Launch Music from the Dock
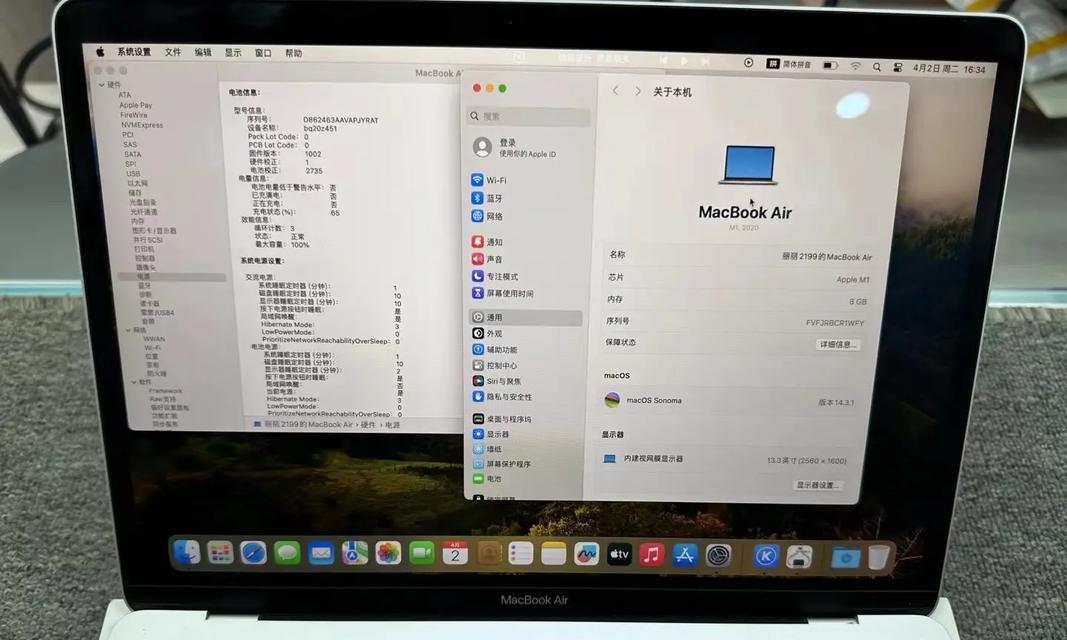Image resolution: width=1067 pixels, height=640 pixels. (x=651, y=555)
